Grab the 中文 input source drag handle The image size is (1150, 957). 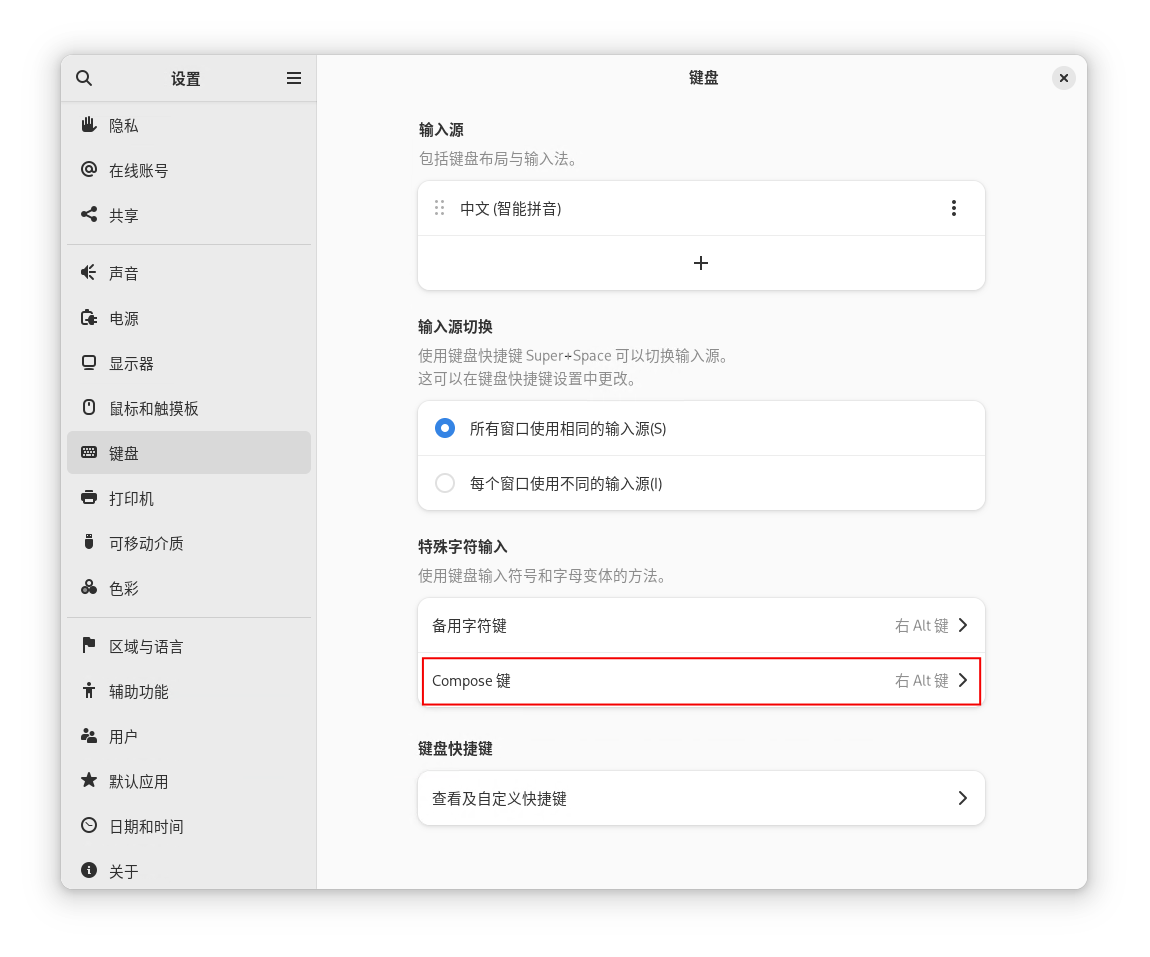pyautogui.click(x=439, y=208)
